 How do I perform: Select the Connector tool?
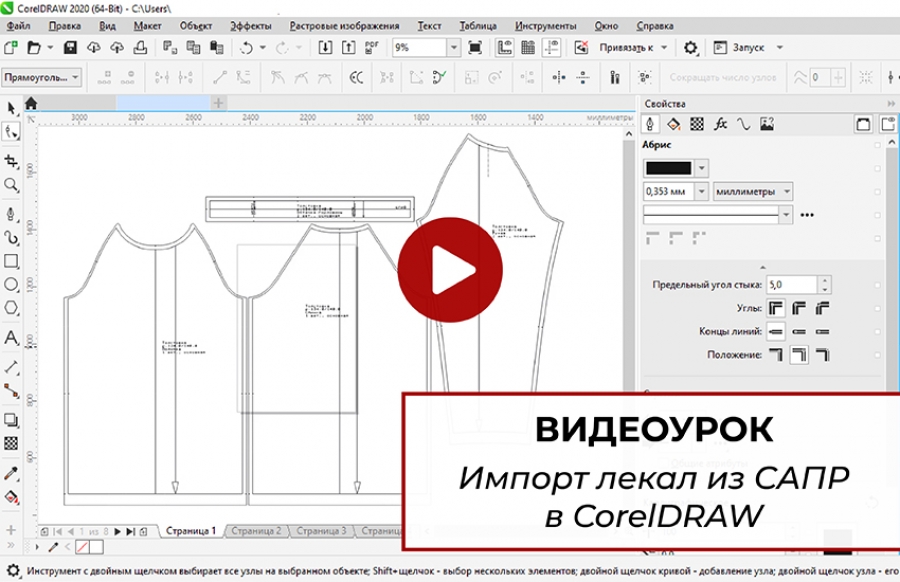click(x=11, y=391)
